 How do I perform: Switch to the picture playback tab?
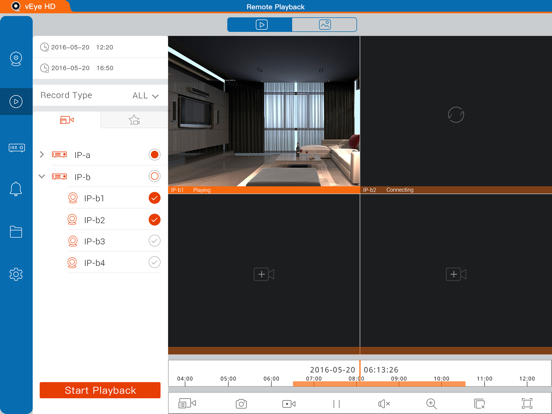point(324,25)
